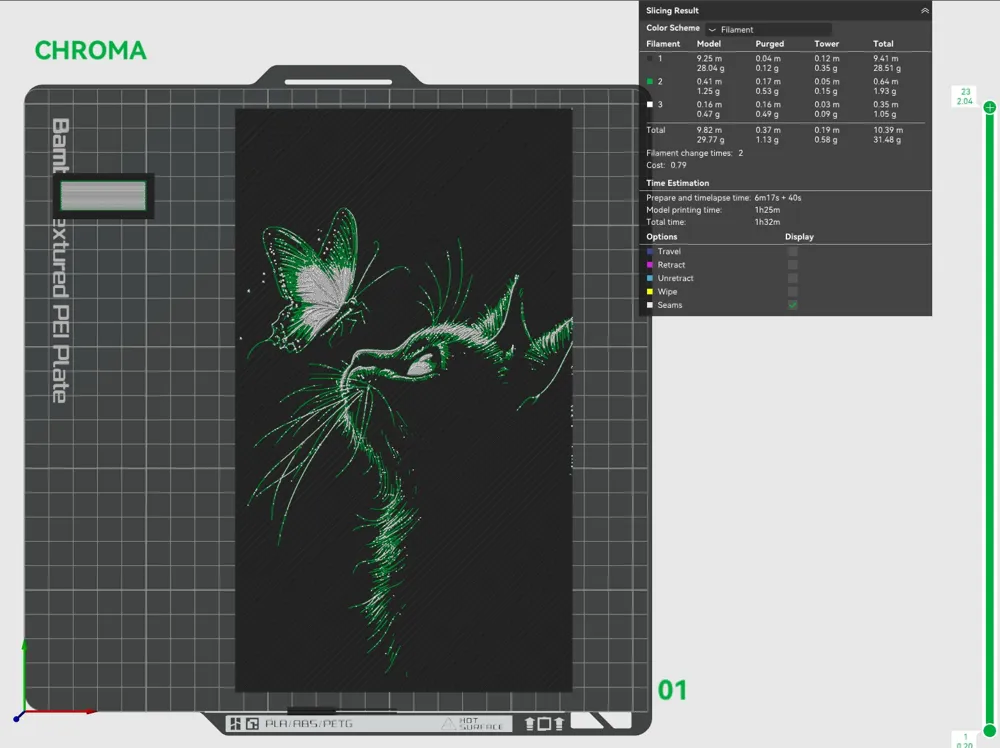Click the 1.25 g model value
Viewport: 1000px width, 748px height.
[x=708, y=91]
